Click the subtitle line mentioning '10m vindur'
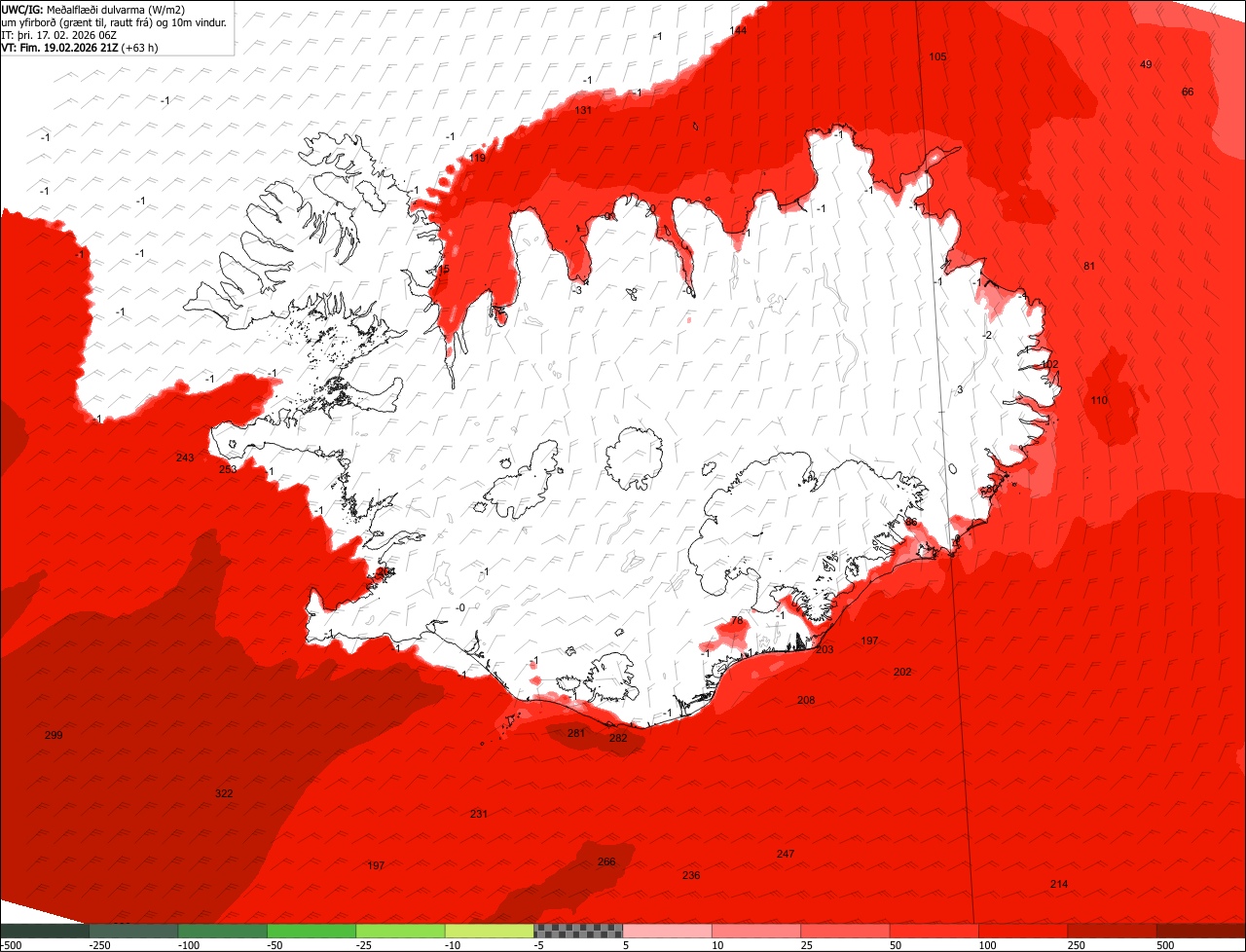Viewport: 1246px width, 952px height. tap(114, 22)
